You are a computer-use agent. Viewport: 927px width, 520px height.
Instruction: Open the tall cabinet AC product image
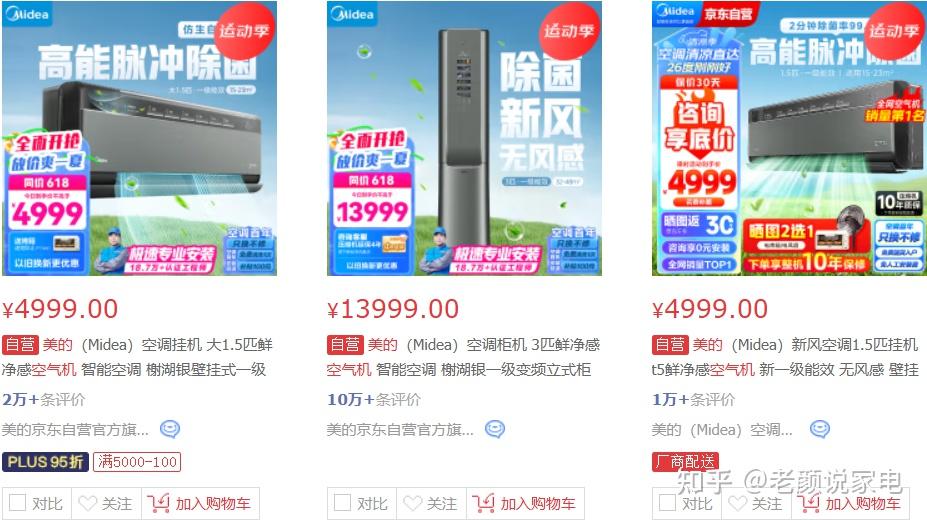pyautogui.click(x=465, y=138)
